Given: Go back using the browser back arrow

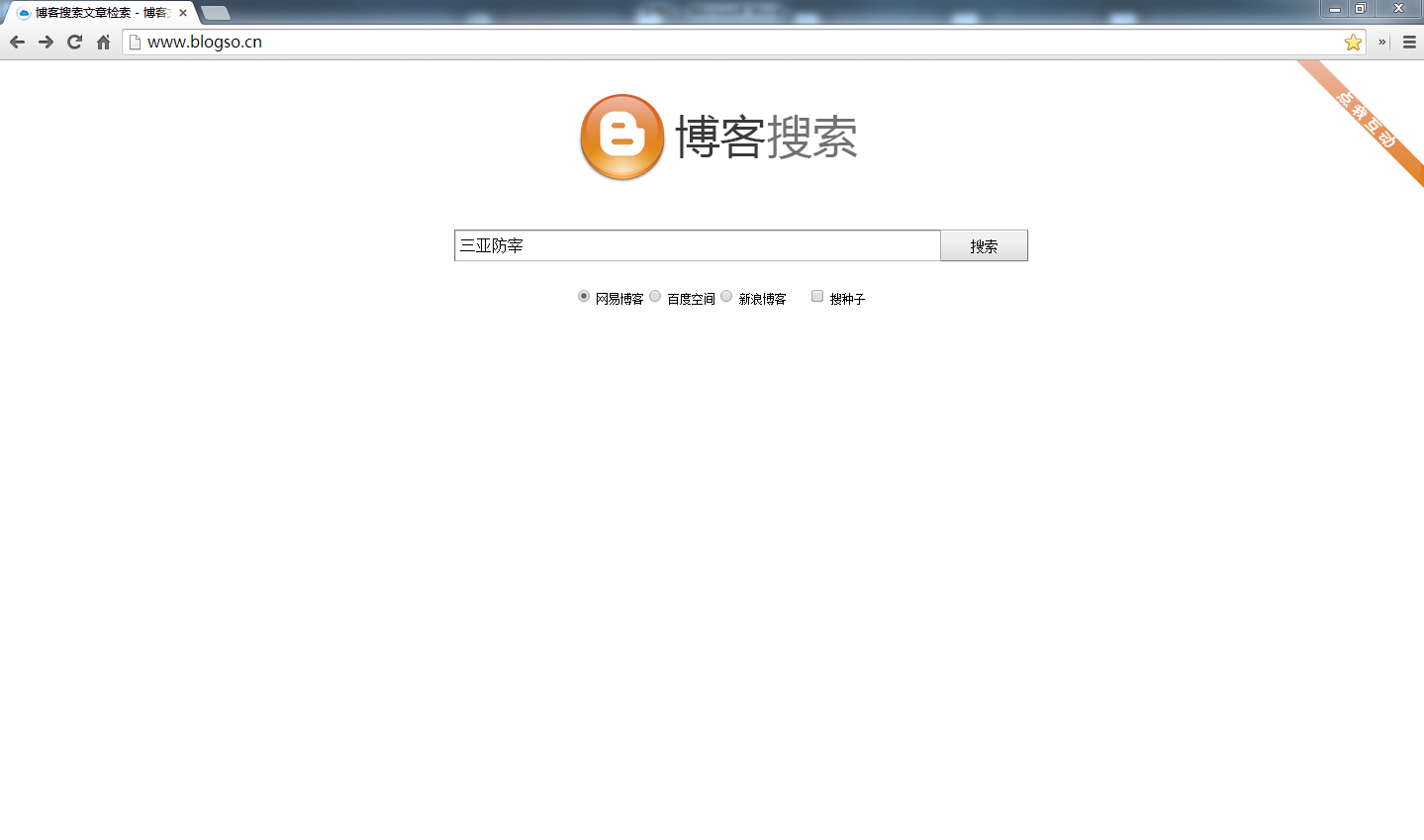Looking at the screenshot, I should click(x=17, y=42).
